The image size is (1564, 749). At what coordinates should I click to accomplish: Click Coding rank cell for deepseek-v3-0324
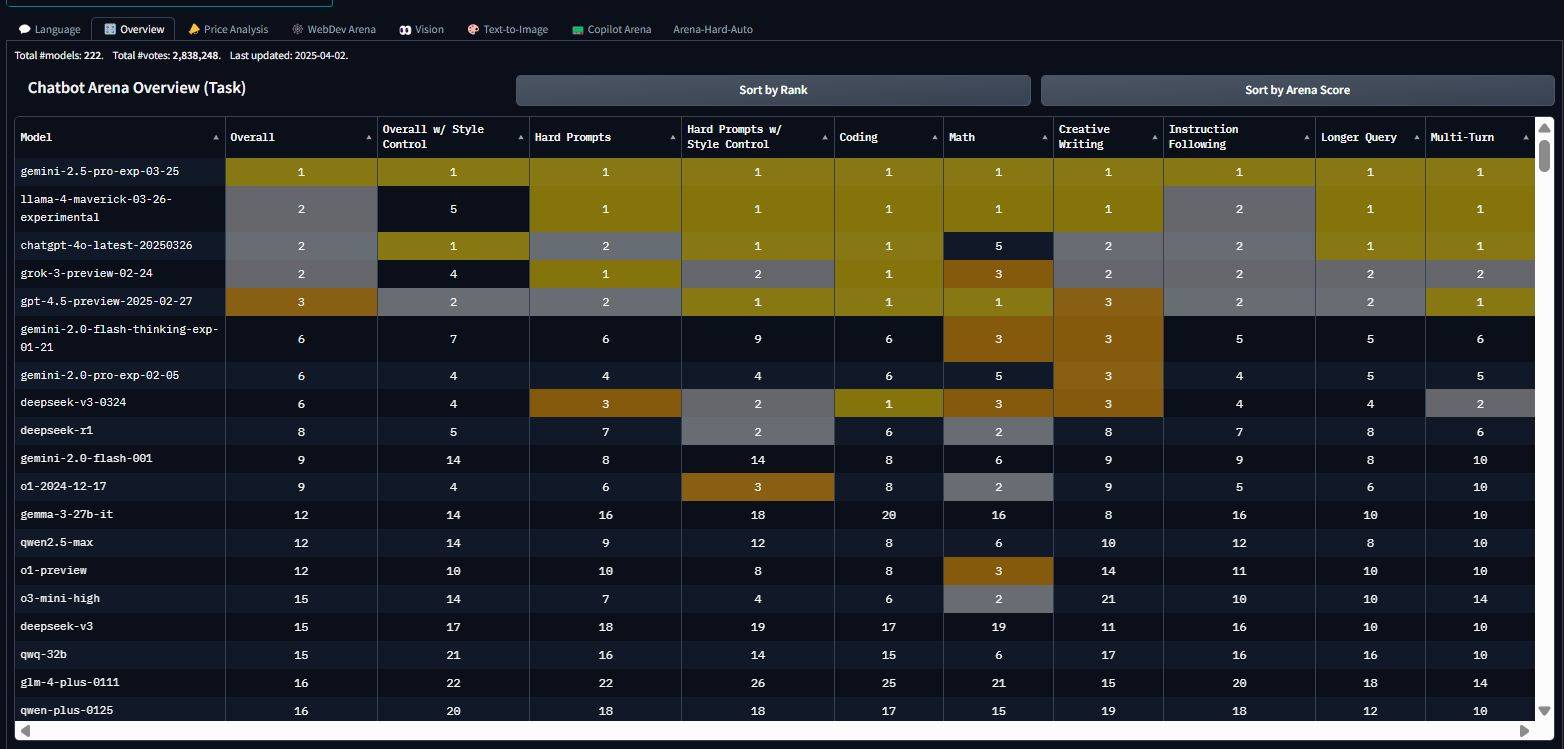coord(888,403)
